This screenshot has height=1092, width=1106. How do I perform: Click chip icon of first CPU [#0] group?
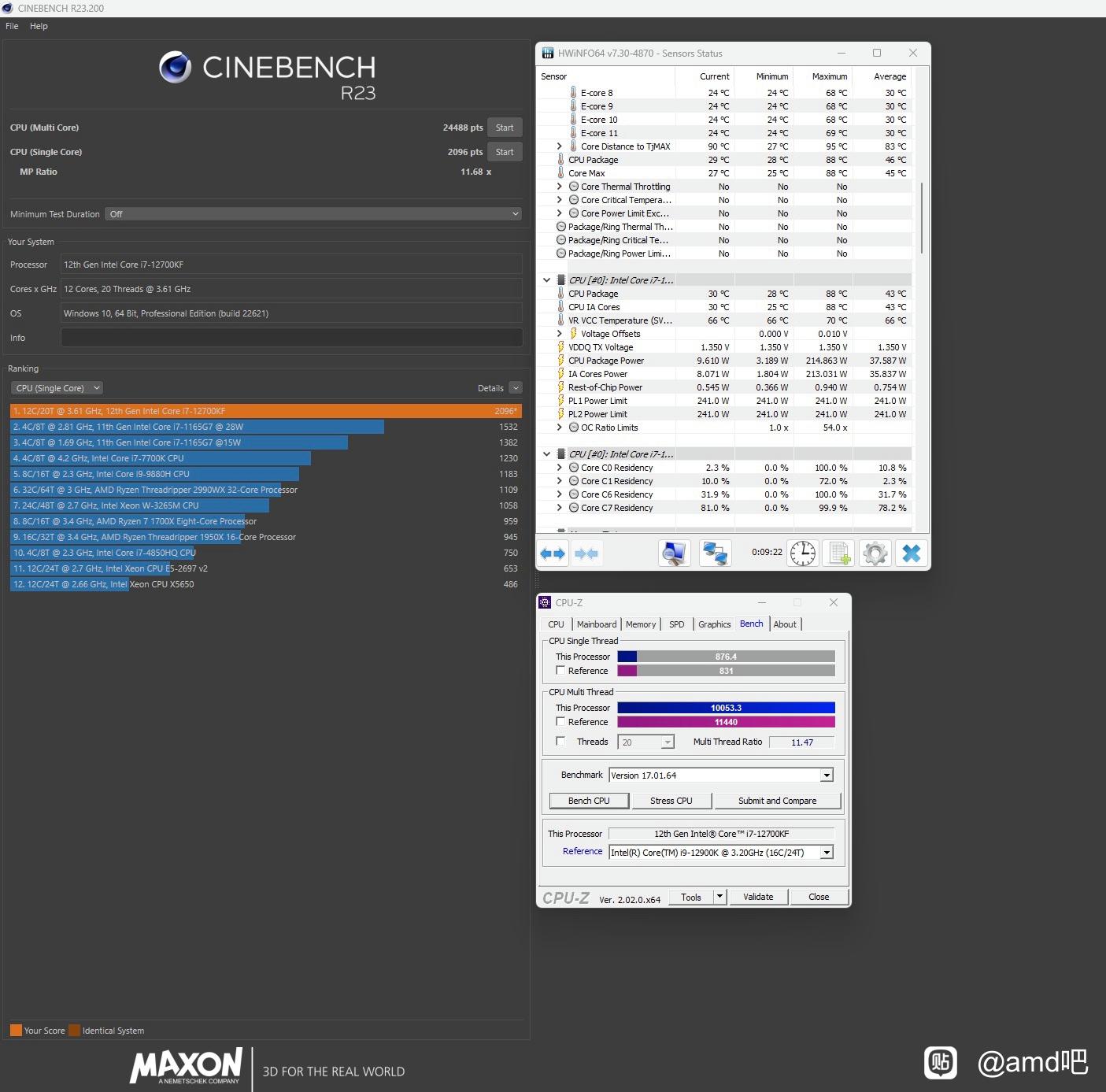[x=561, y=280]
